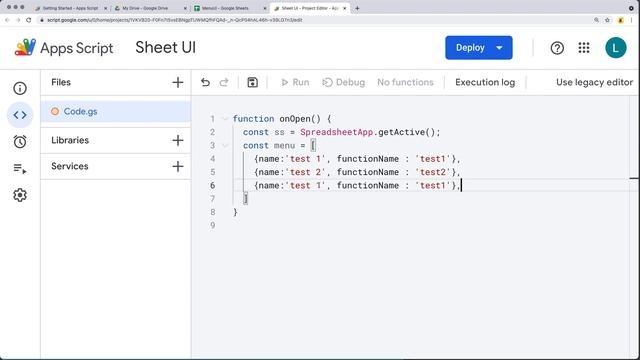Place cursor at end of line 6
640x360 pixels.
pyautogui.click(x=462, y=186)
